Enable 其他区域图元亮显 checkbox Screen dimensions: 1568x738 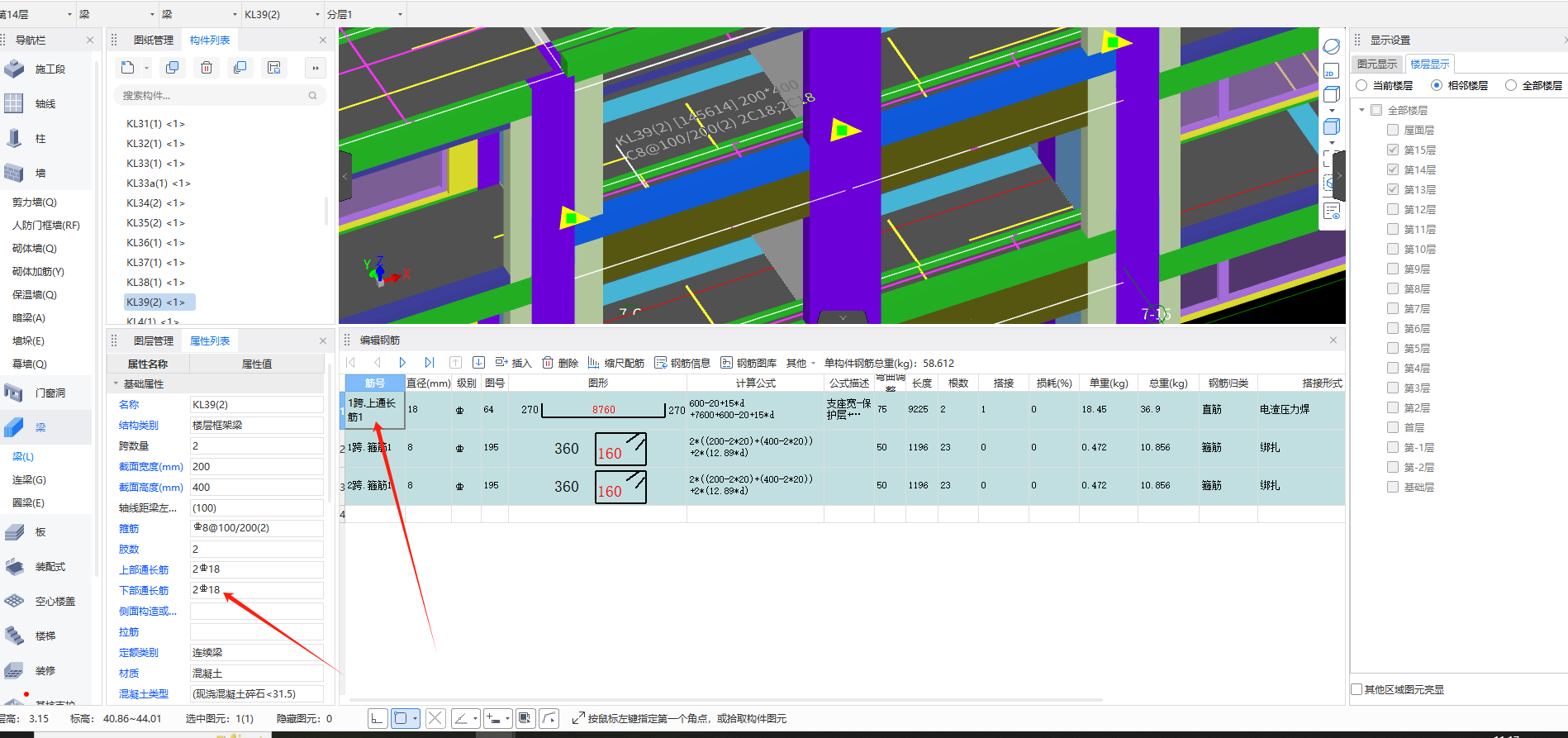click(1357, 689)
